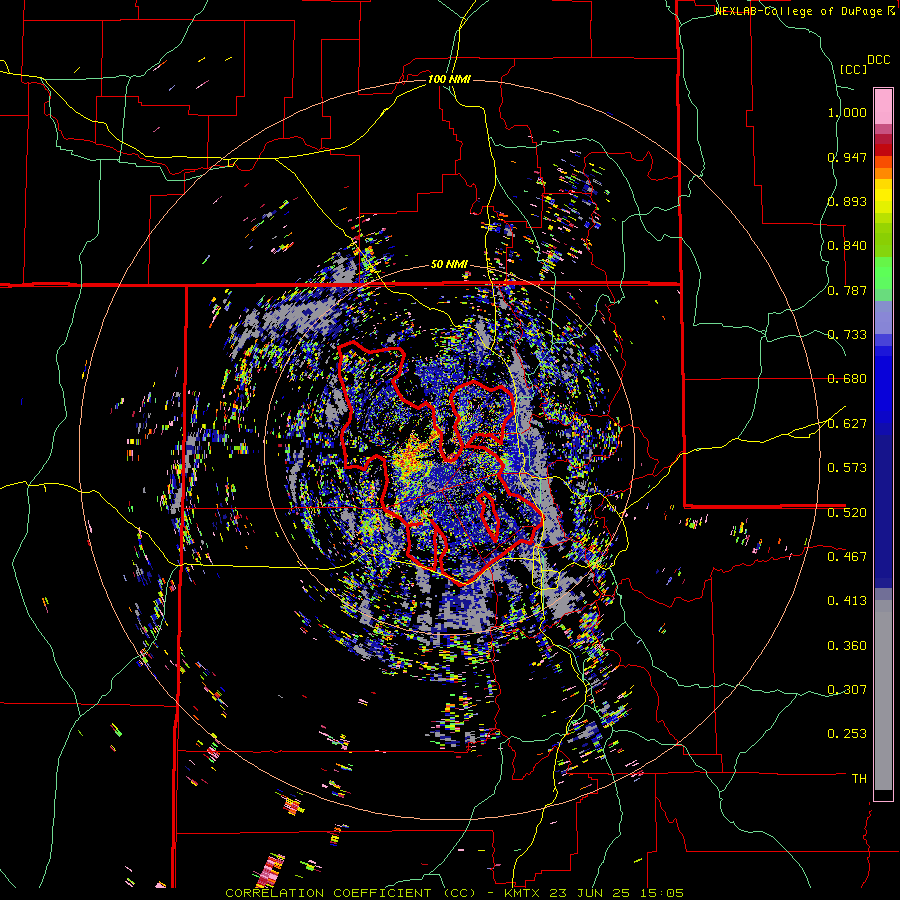Viewport: 900px width, 900px height.
Task: Click the 0.627 scale value
Action: 847,424
